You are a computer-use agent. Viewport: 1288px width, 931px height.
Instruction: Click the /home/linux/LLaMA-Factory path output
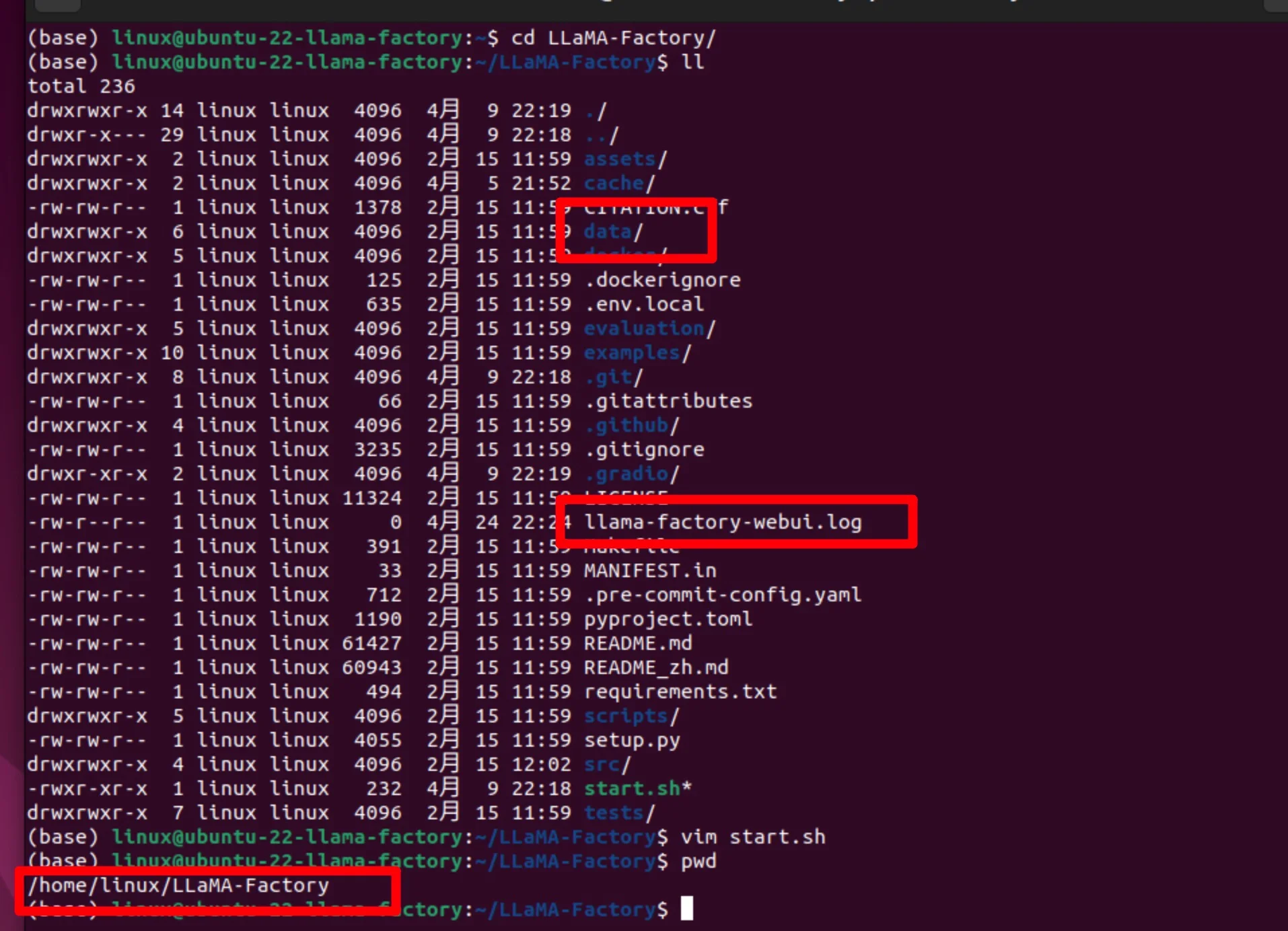click(178, 885)
